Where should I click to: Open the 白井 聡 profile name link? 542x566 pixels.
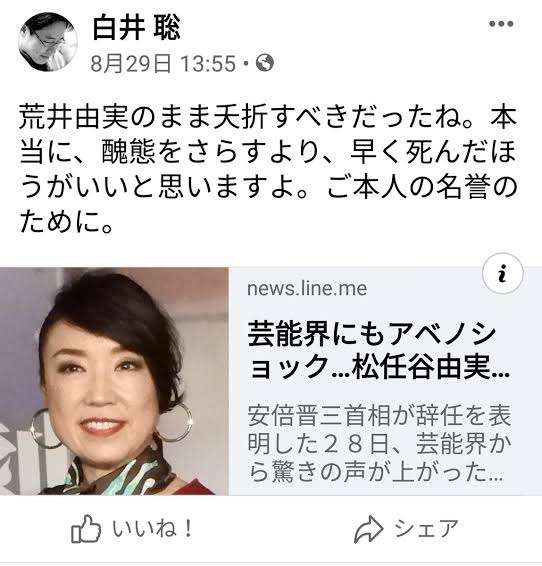click(x=136, y=29)
